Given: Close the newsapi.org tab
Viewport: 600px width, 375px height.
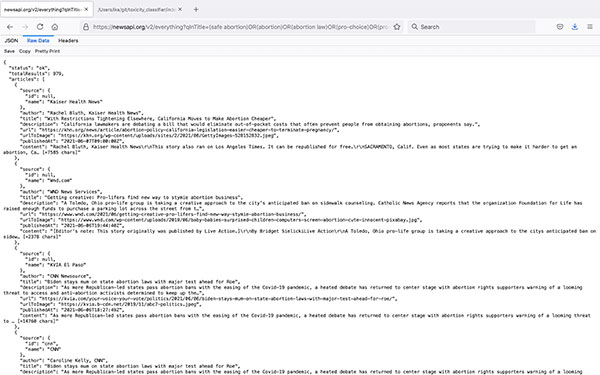Looking at the screenshot, I should [x=86, y=9].
